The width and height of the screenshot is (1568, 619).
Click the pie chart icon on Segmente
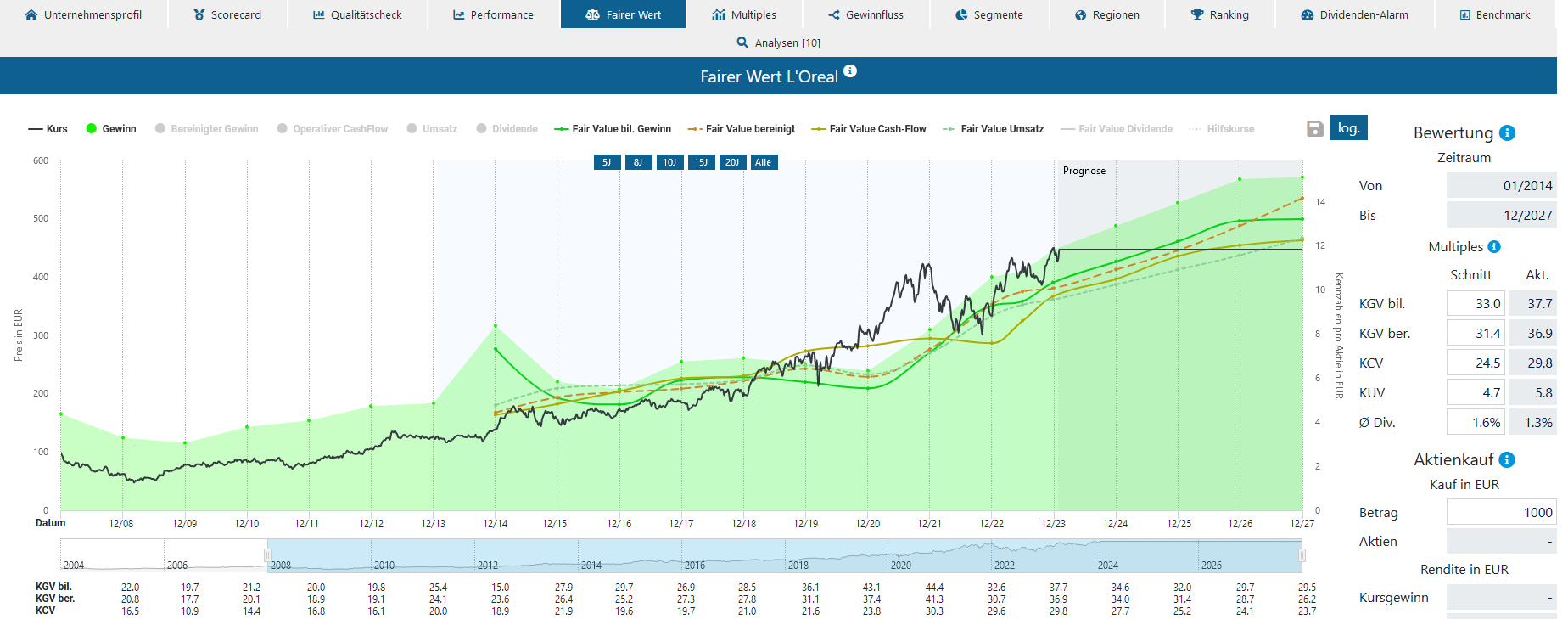[961, 14]
